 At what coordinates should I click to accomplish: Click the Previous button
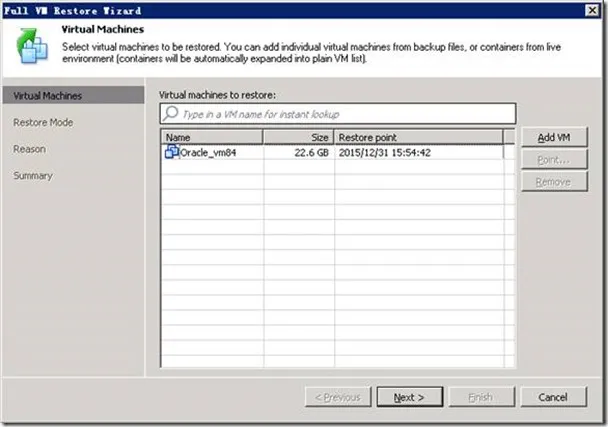click(x=338, y=397)
